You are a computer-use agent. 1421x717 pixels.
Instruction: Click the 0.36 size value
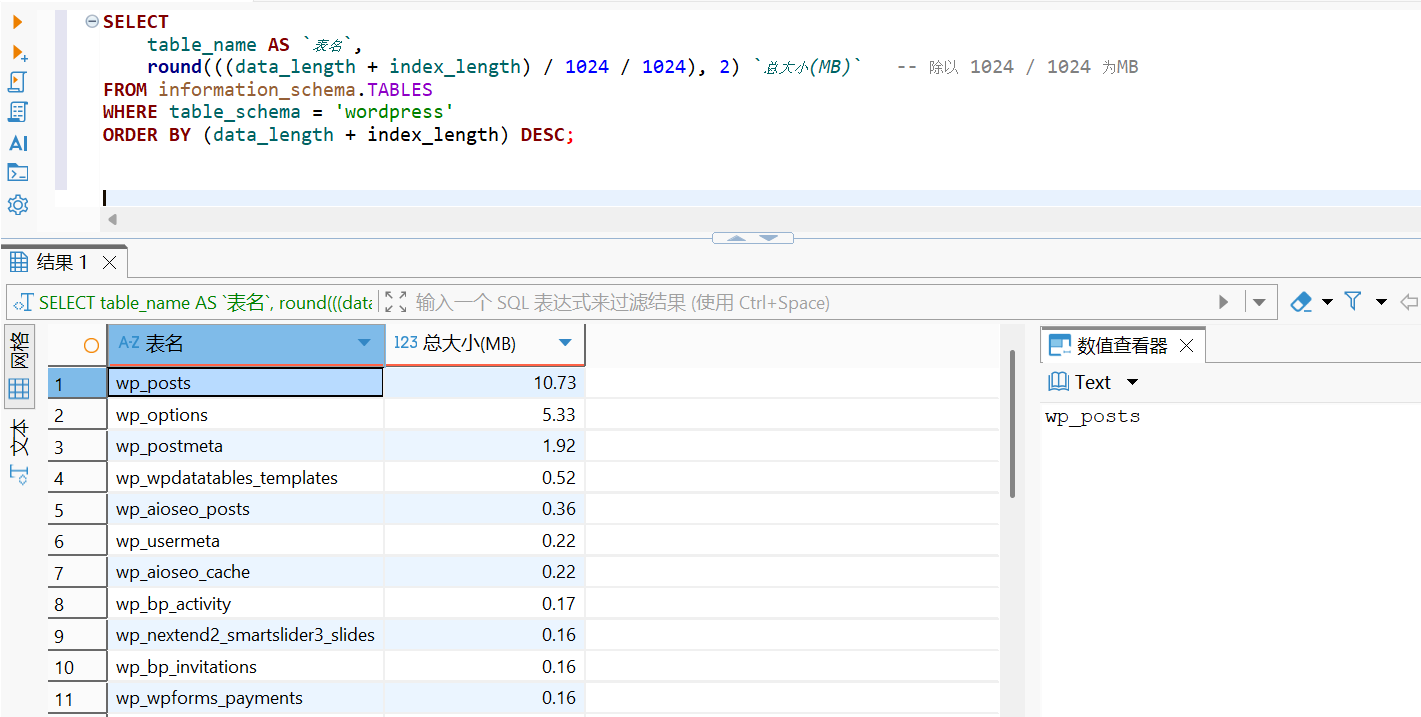point(559,509)
